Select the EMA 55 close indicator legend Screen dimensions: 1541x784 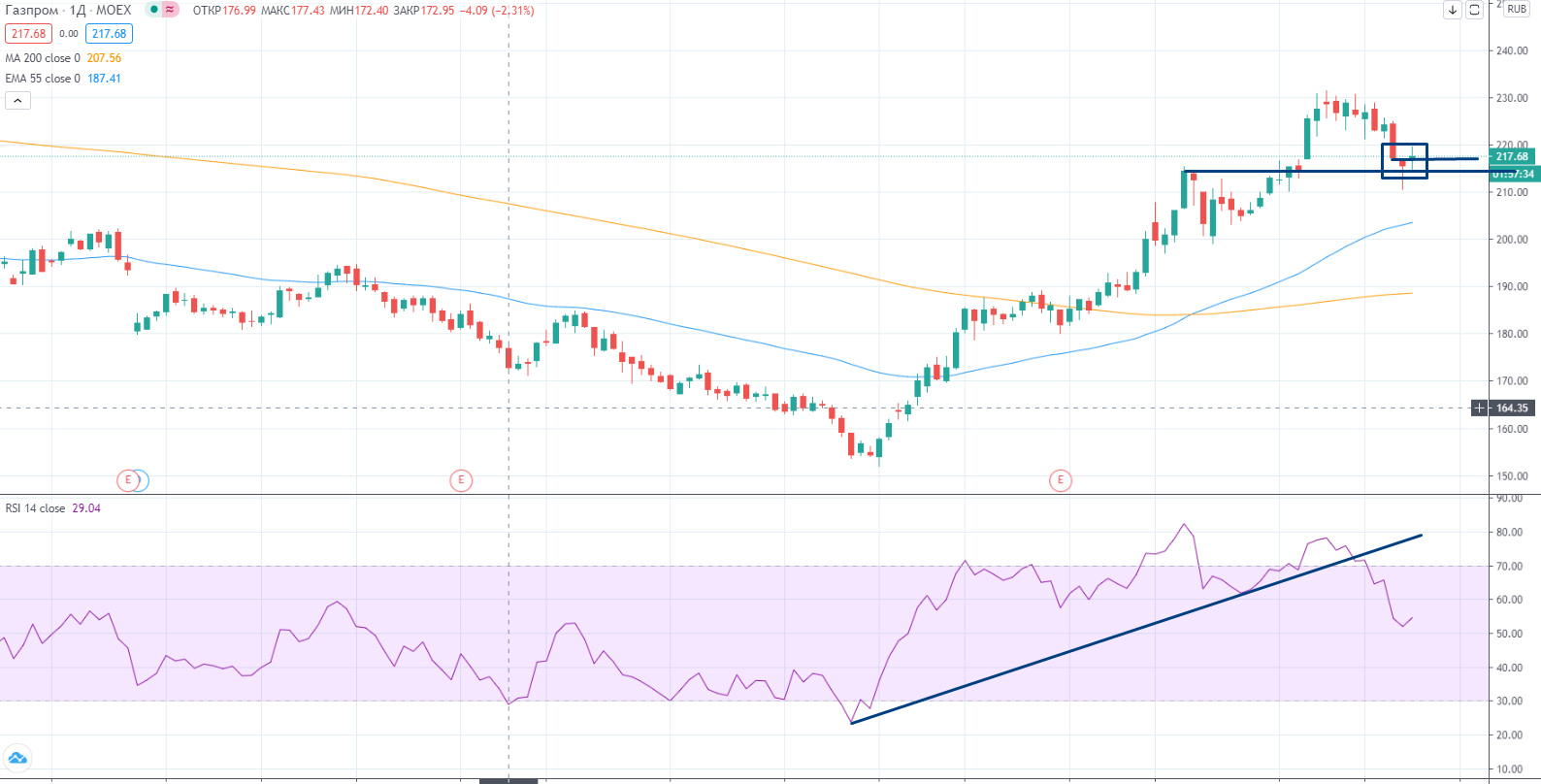[x=43, y=79]
